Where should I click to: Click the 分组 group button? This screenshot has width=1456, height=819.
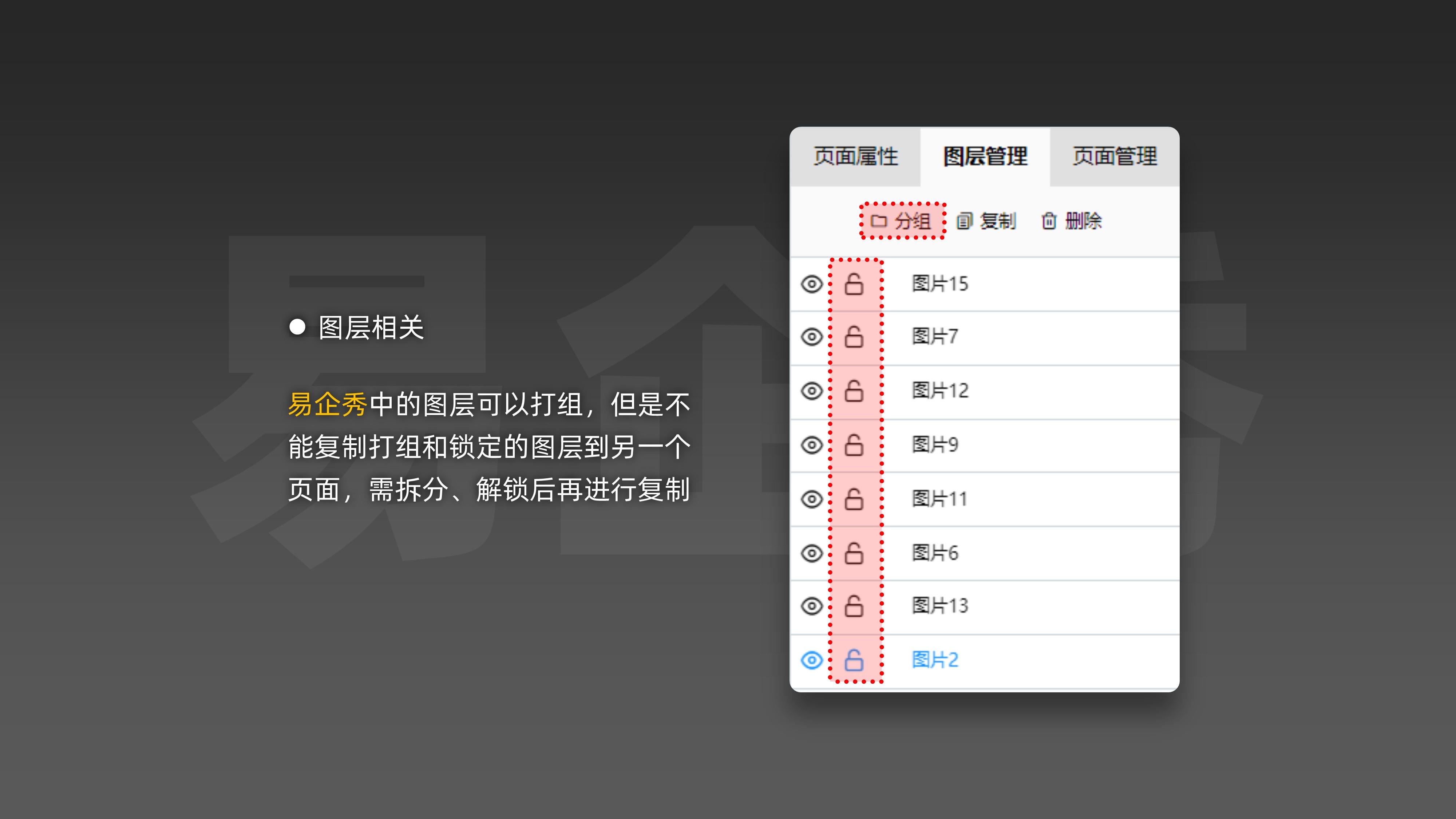(x=902, y=221)
